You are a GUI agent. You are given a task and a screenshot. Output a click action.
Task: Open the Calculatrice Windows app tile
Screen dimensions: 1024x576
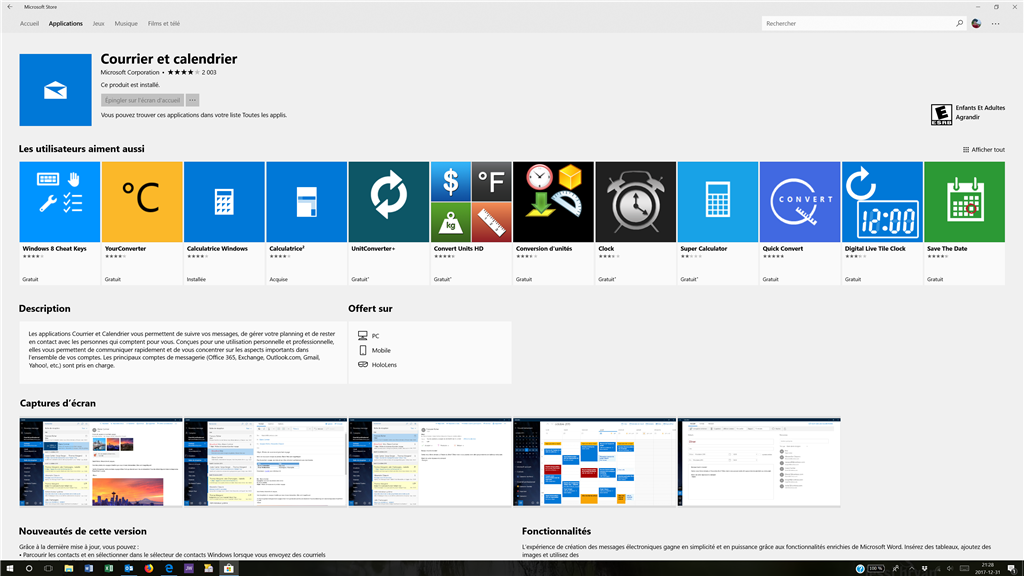click(224, 223)
